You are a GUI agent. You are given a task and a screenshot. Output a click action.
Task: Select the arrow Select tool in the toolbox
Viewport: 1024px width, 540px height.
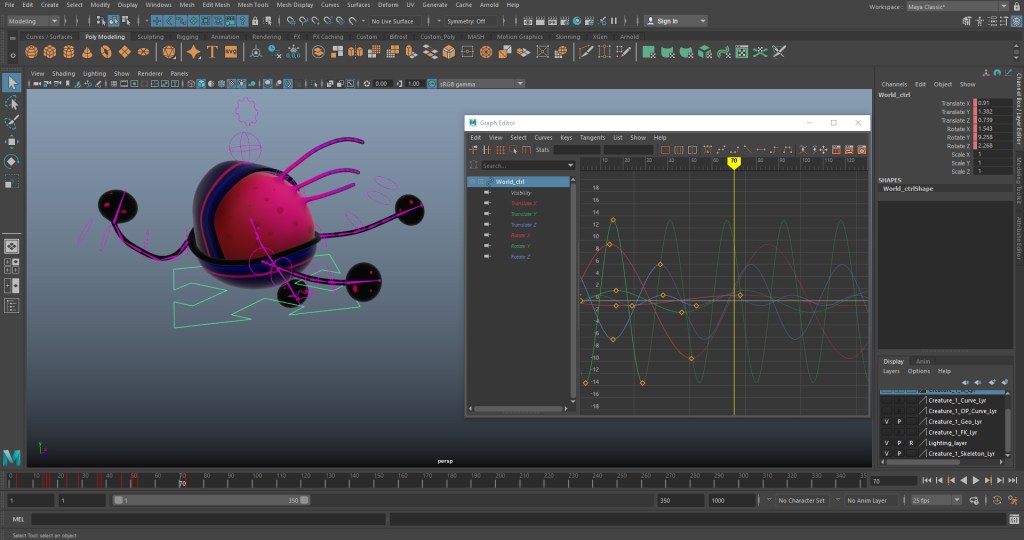[11, 83]
